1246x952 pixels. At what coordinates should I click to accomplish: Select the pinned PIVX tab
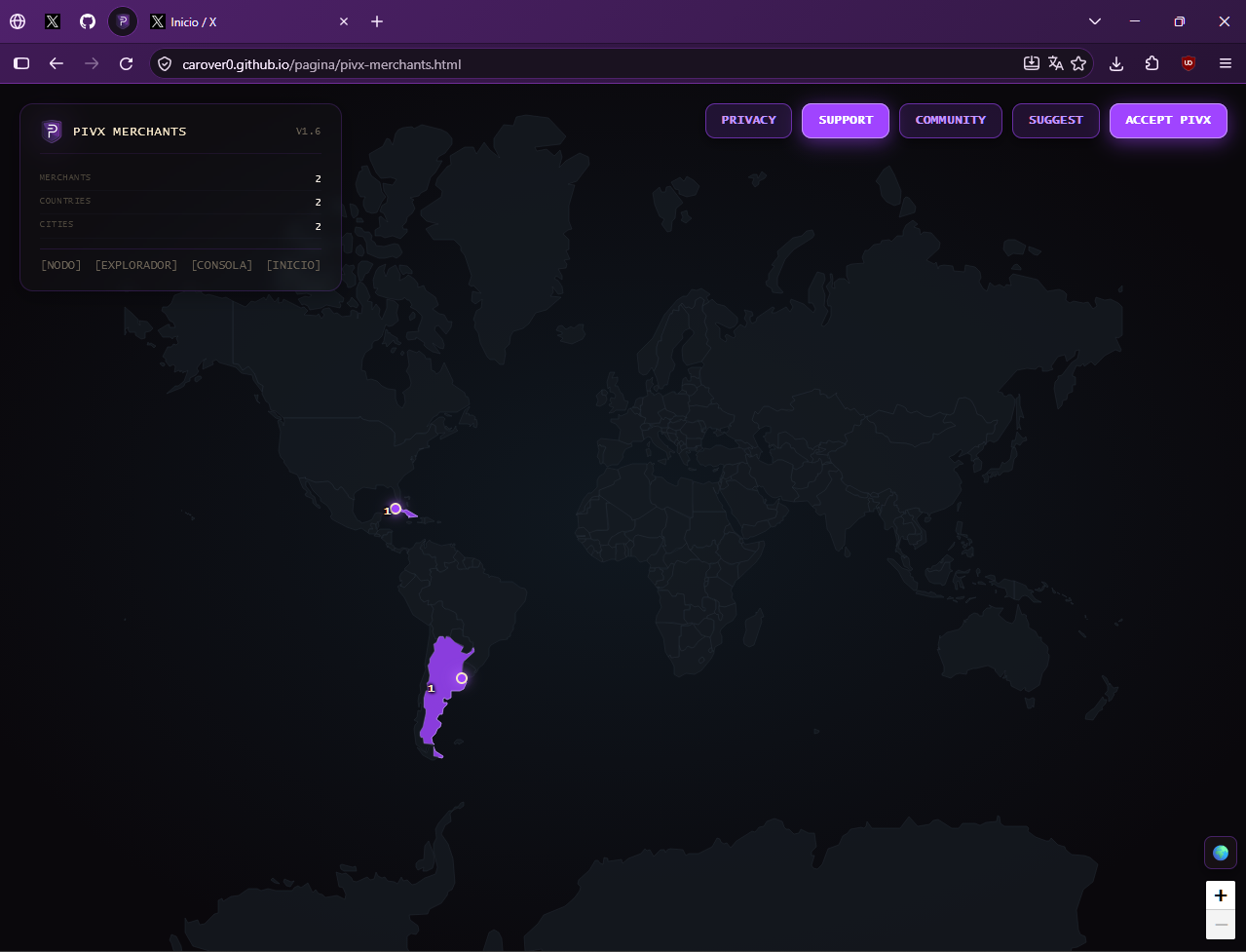pos(123,21)
